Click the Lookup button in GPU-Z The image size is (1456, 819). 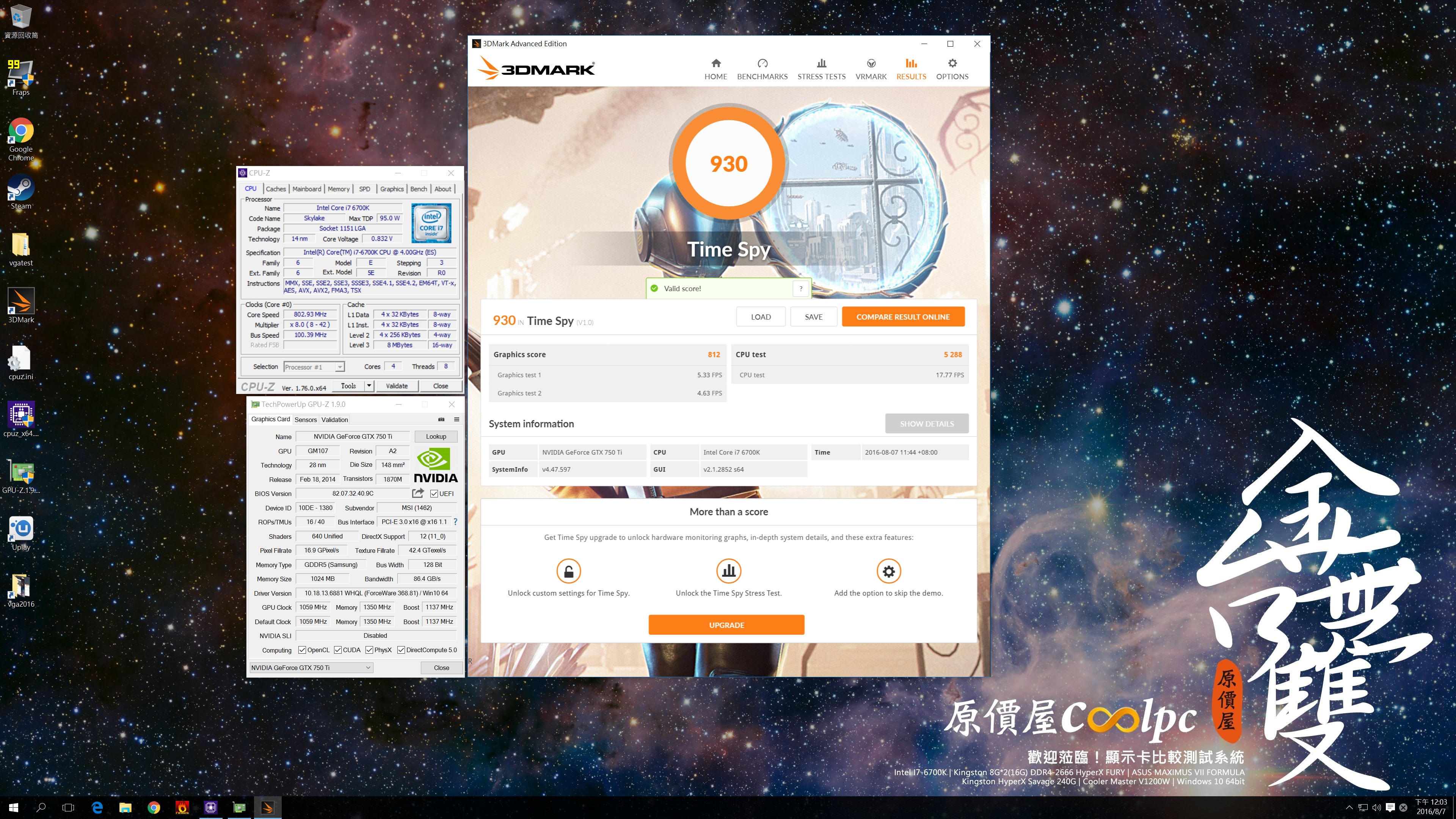coord(436,436)
